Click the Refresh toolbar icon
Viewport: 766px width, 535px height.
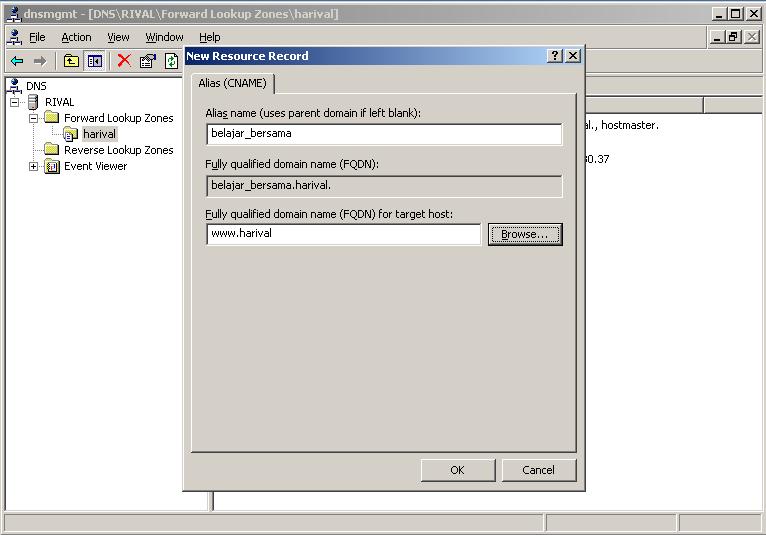pyautogui.click(x=171, y=61)
